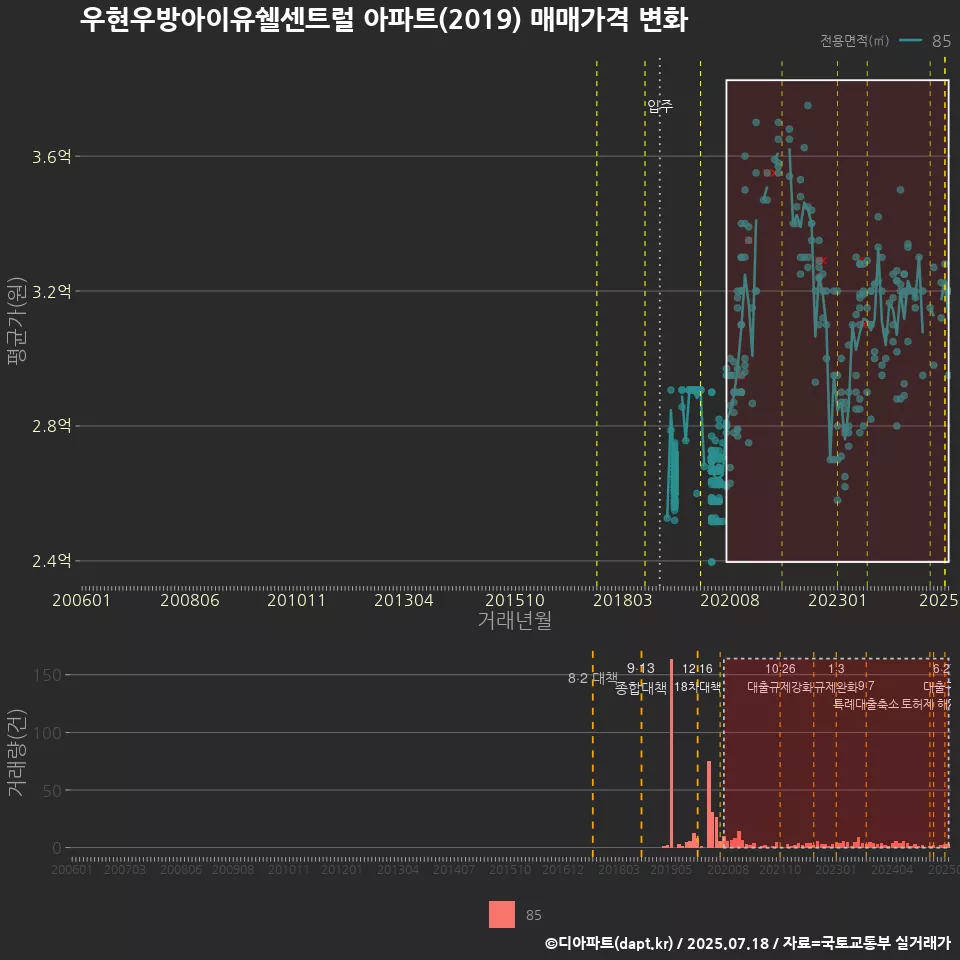960x960 pixels.
Task: Select the 3.2억 price axis label
Action: point(51,291)
